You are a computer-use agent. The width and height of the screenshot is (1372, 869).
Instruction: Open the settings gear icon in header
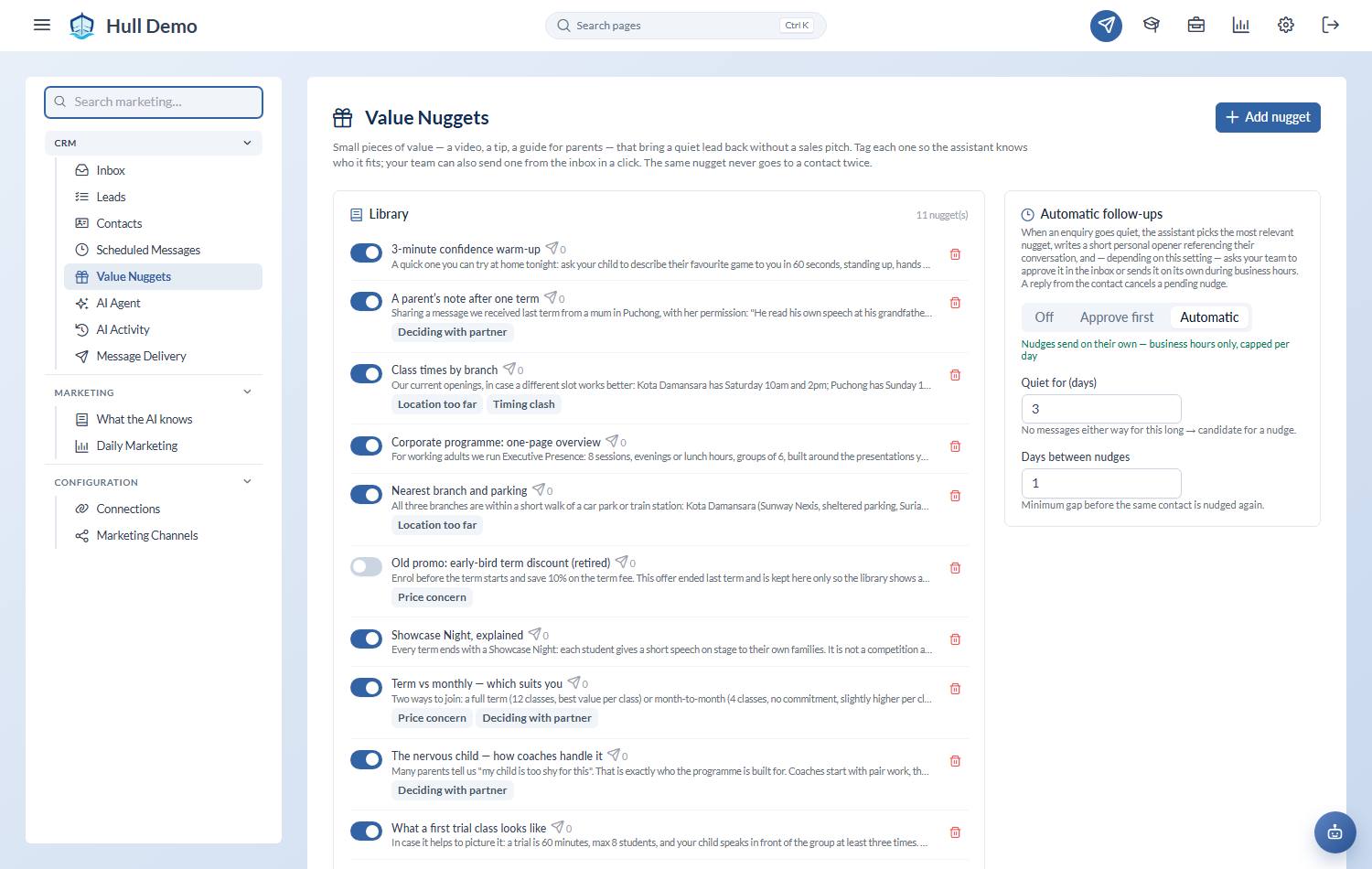point(1285,26)
